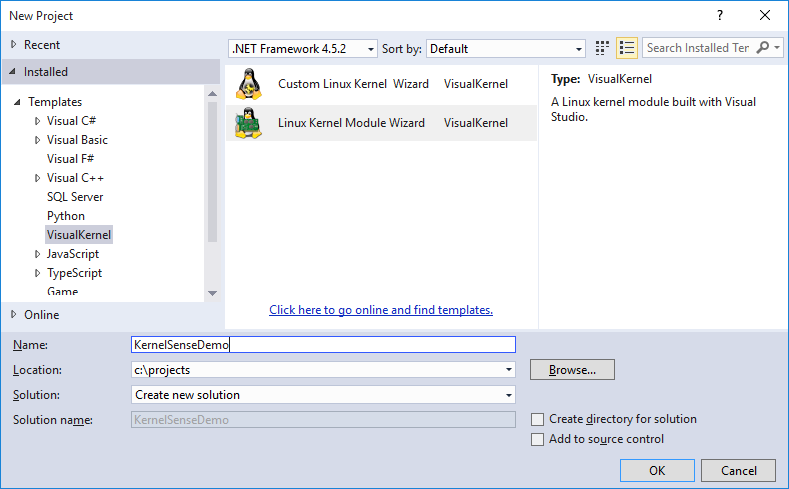Click the tree scrollbar up arrow
The image size is (789, 489).
point(212,94)
